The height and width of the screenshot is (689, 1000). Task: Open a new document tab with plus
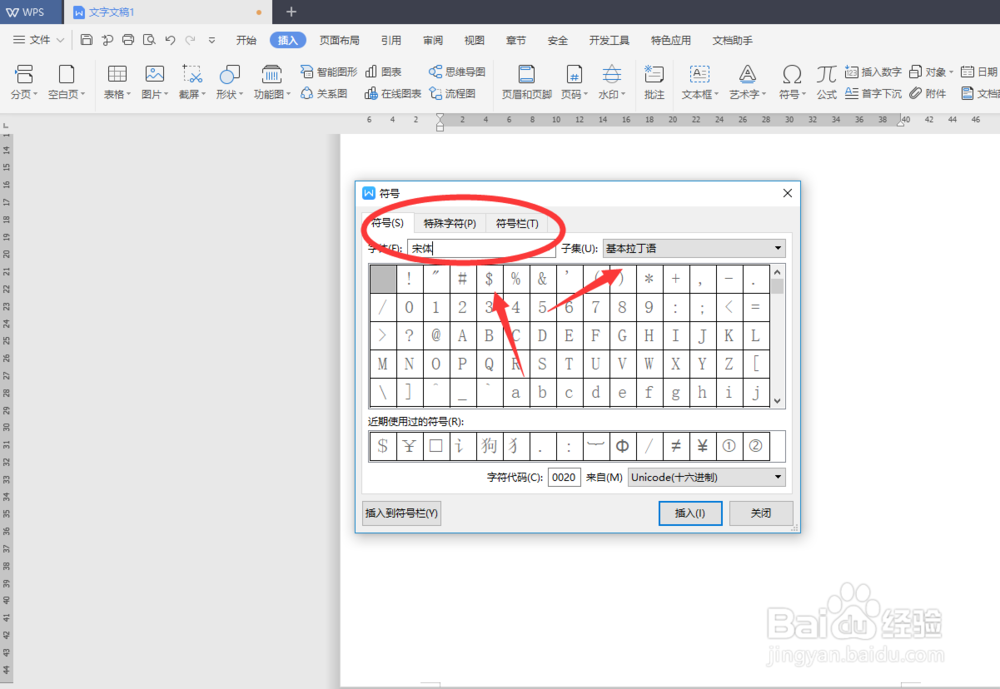click(x=291, y=11)
